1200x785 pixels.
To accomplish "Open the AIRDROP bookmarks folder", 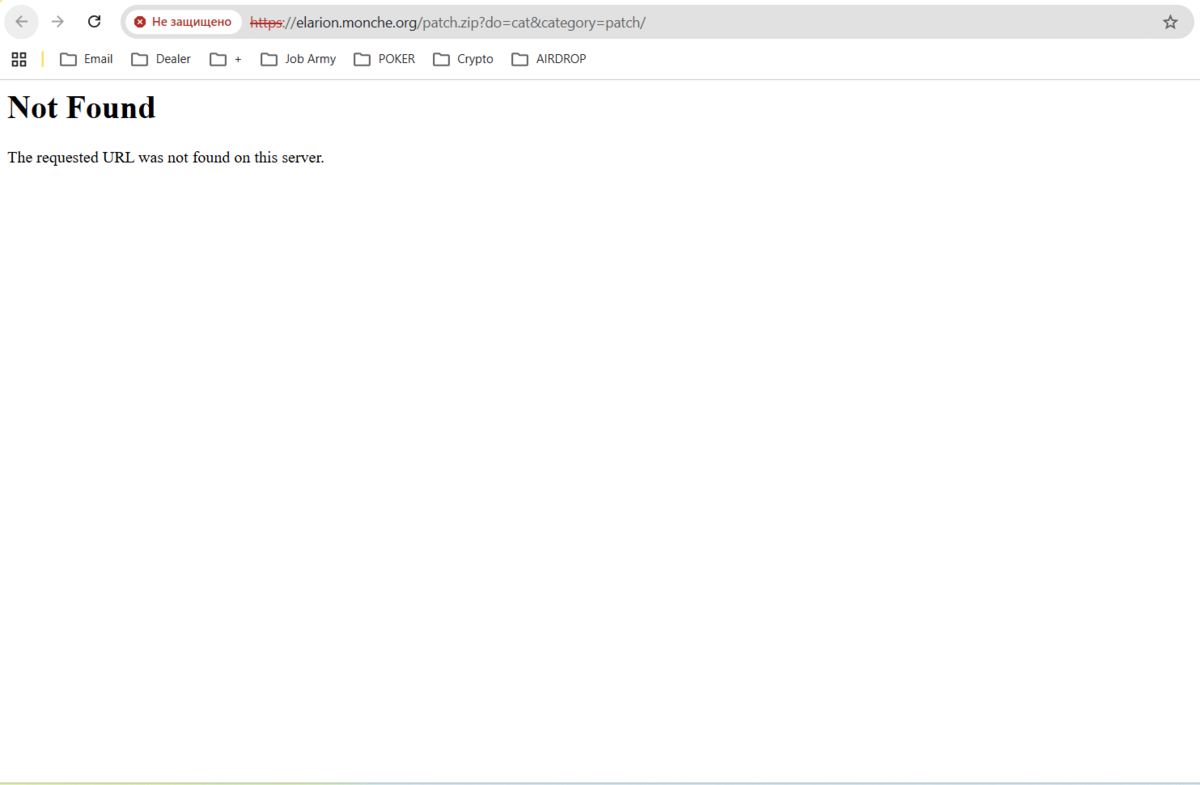I will (548, 59).
